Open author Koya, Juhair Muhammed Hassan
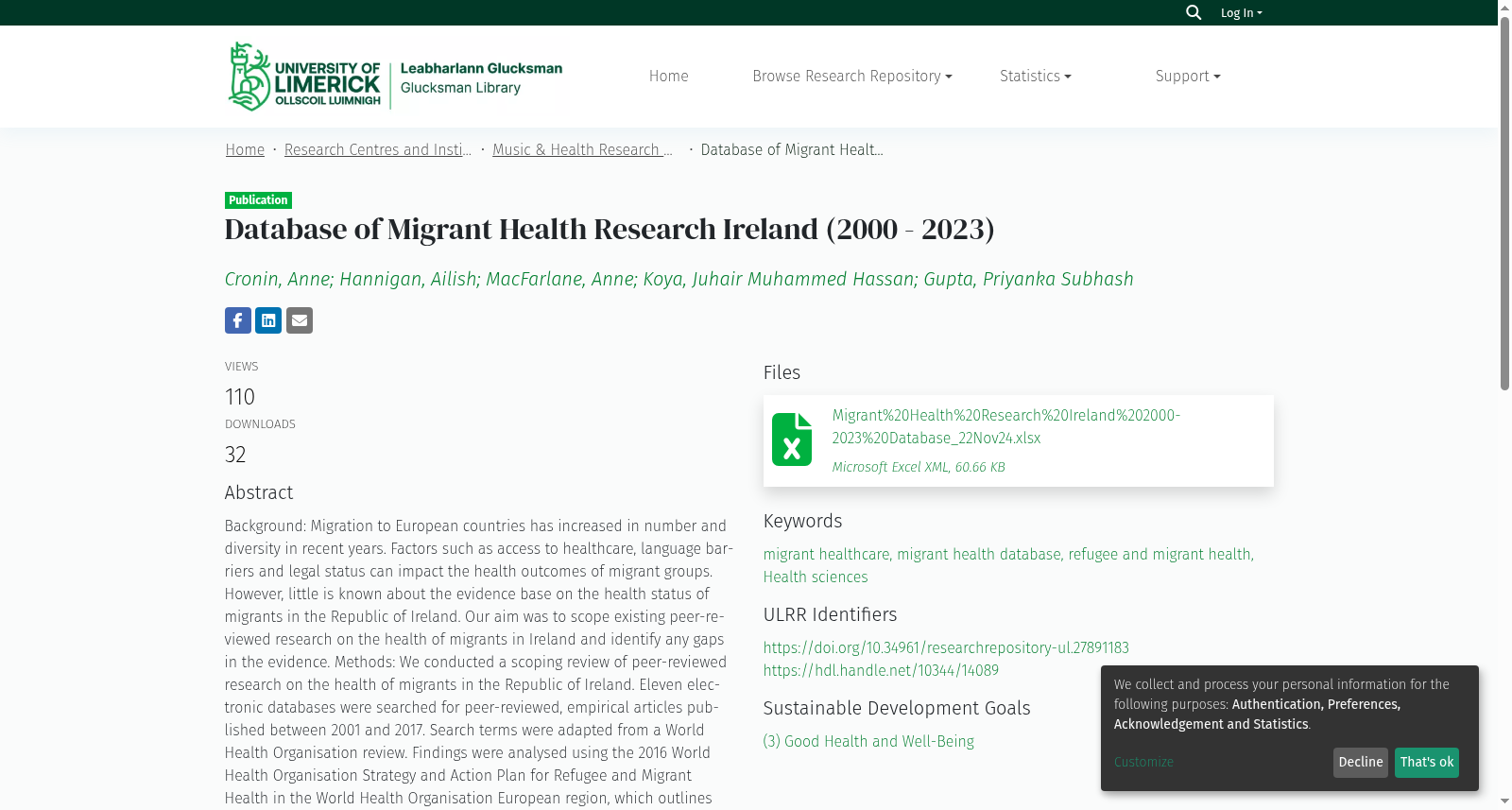The width and height of the screenshot is (1512, 810). tap(779, 279)
